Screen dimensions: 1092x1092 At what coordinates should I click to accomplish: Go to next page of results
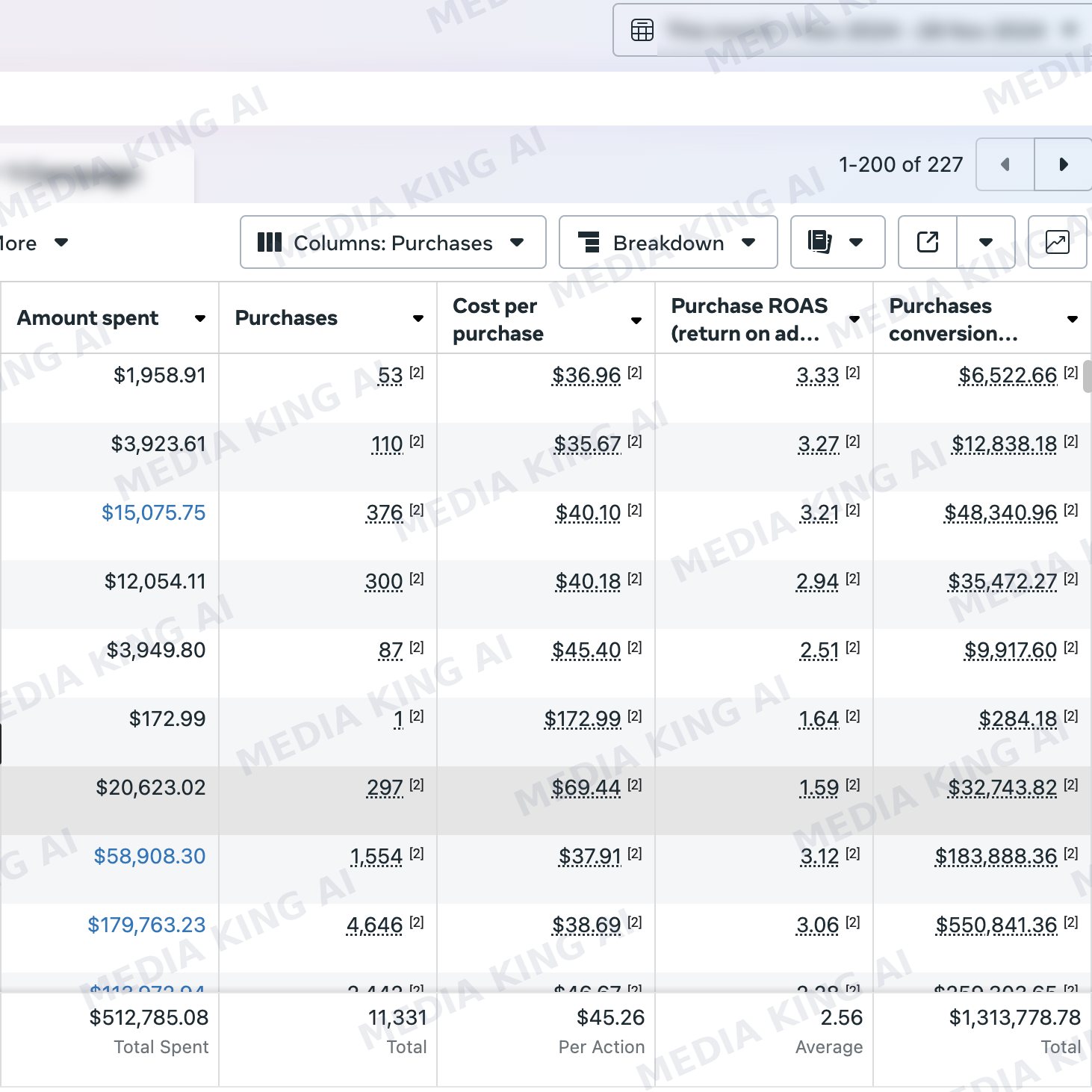(1064, 164)
